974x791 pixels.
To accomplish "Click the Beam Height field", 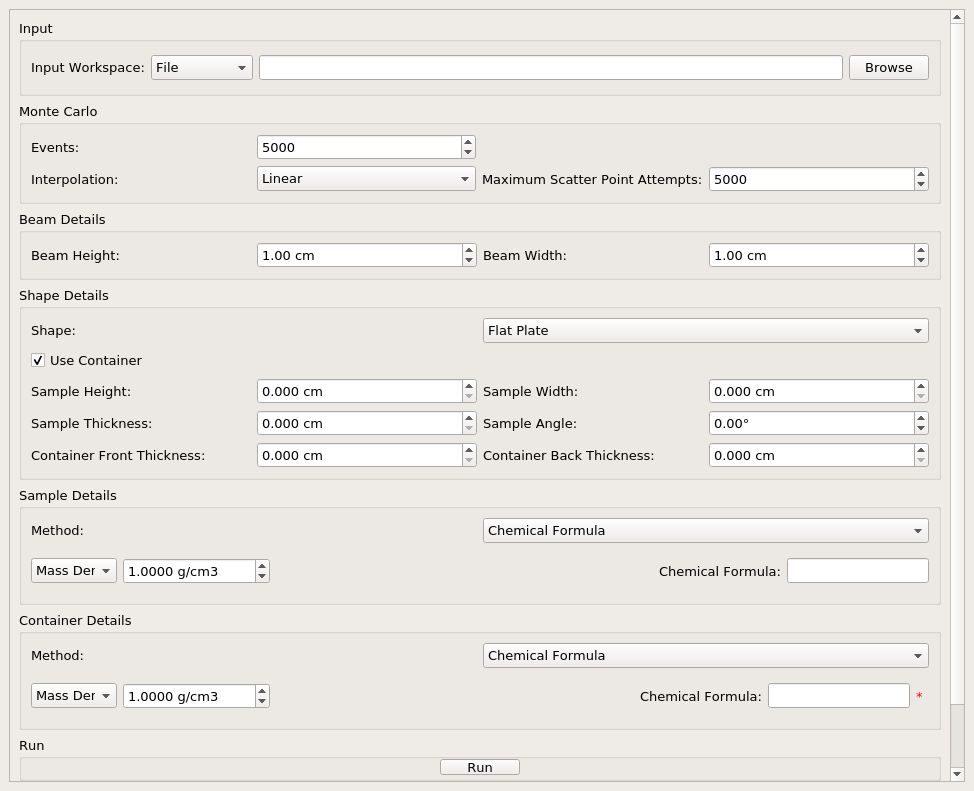I will (360, 255).
